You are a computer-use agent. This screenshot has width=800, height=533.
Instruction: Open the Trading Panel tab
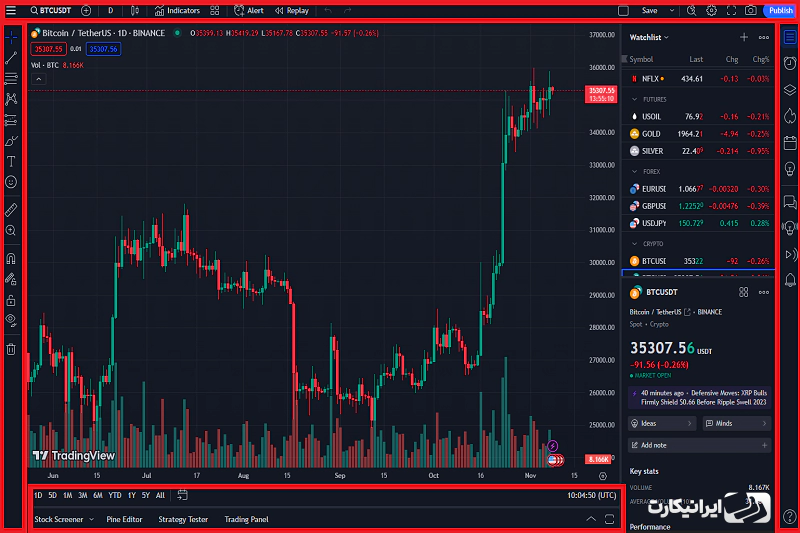(246, 519)
